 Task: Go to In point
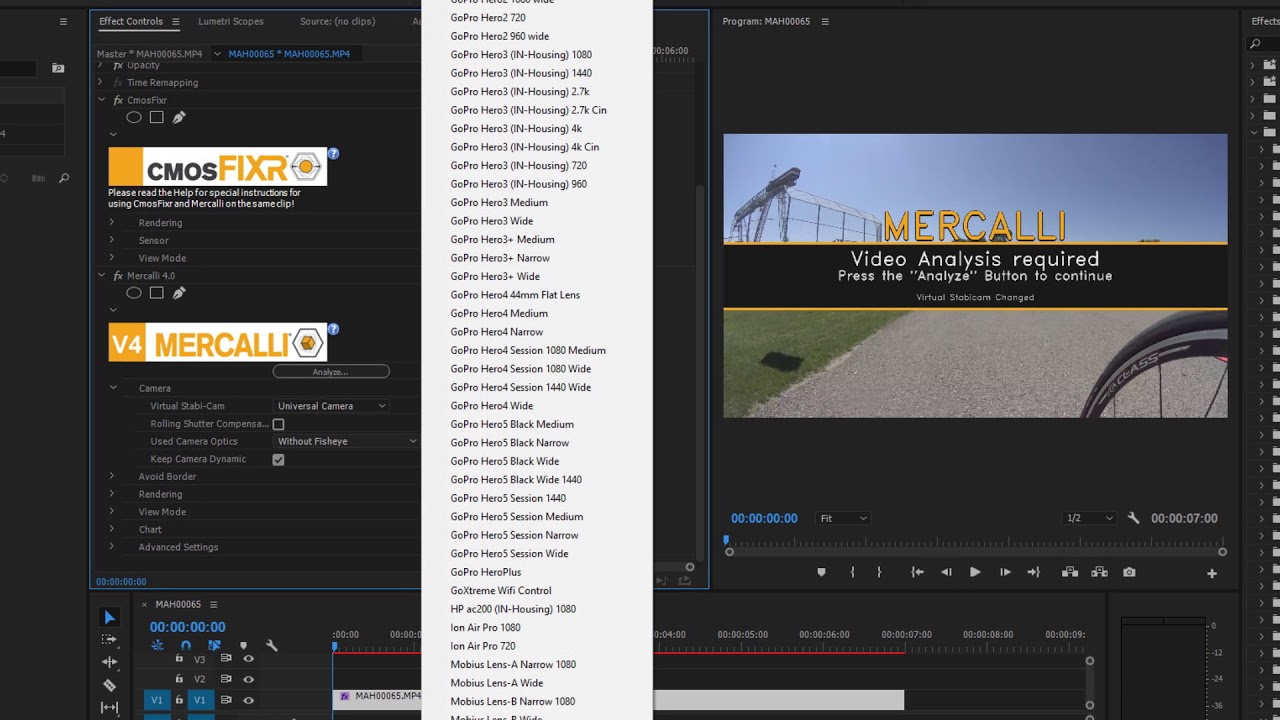[x=917, y=572]
